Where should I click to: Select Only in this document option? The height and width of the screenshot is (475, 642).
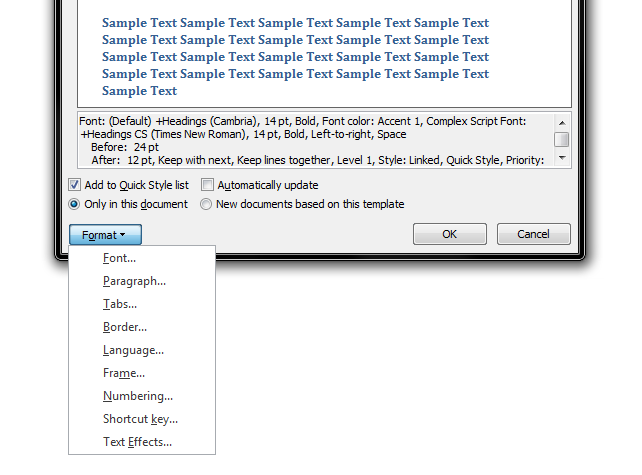pos(75,204)
